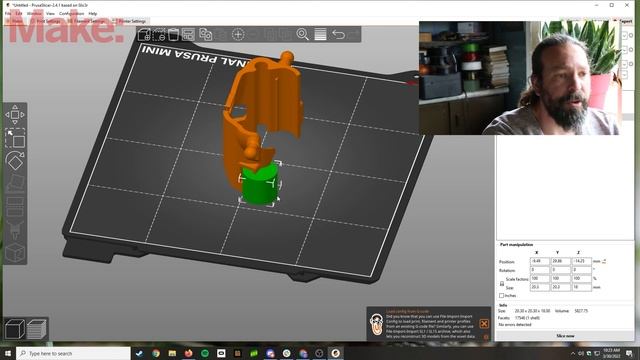Toggle the Inches checkbox
Screen dimensions: 640x360
click(x=502, y=296)
